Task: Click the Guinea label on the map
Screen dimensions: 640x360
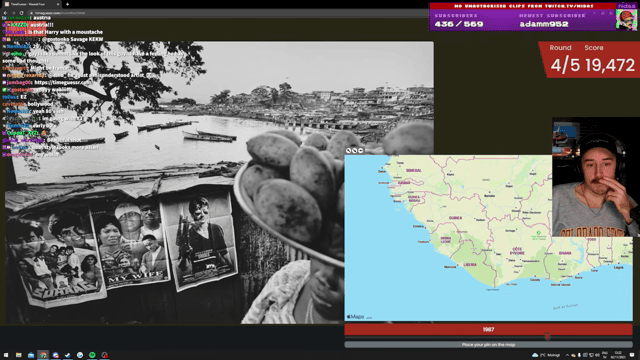Action: point(455,218)
